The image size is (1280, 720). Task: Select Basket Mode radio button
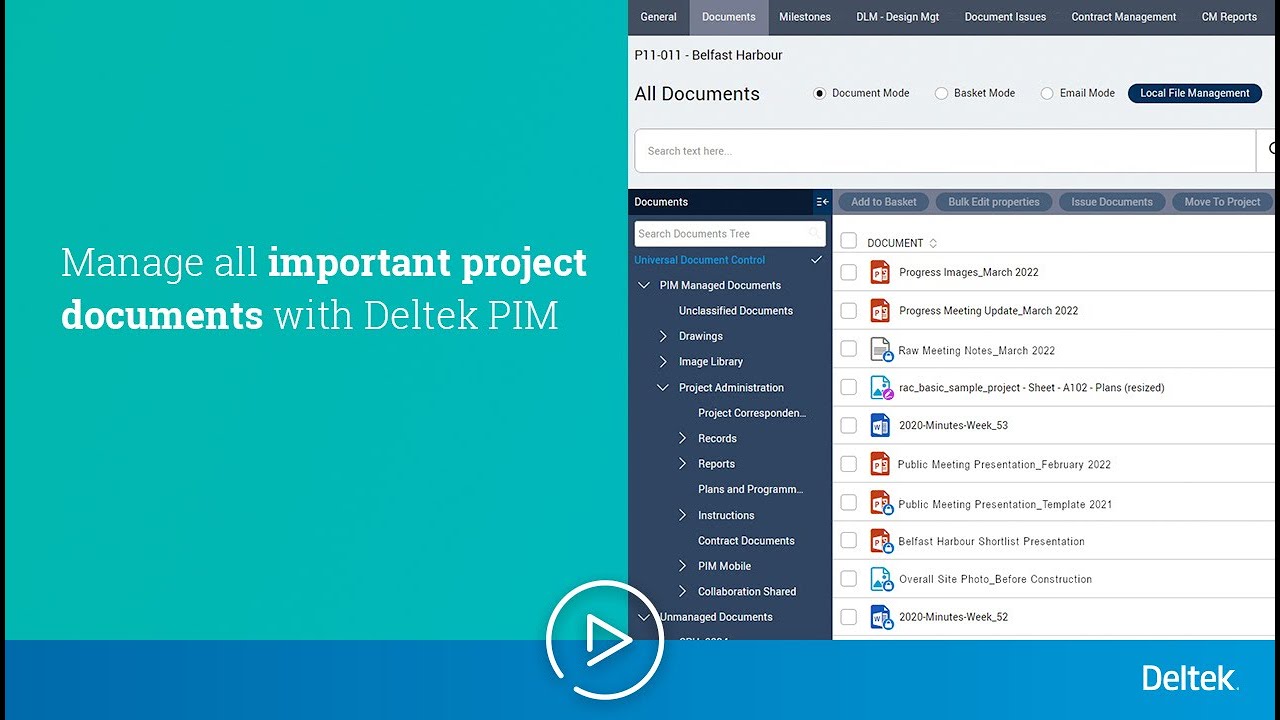pos(941,93)
